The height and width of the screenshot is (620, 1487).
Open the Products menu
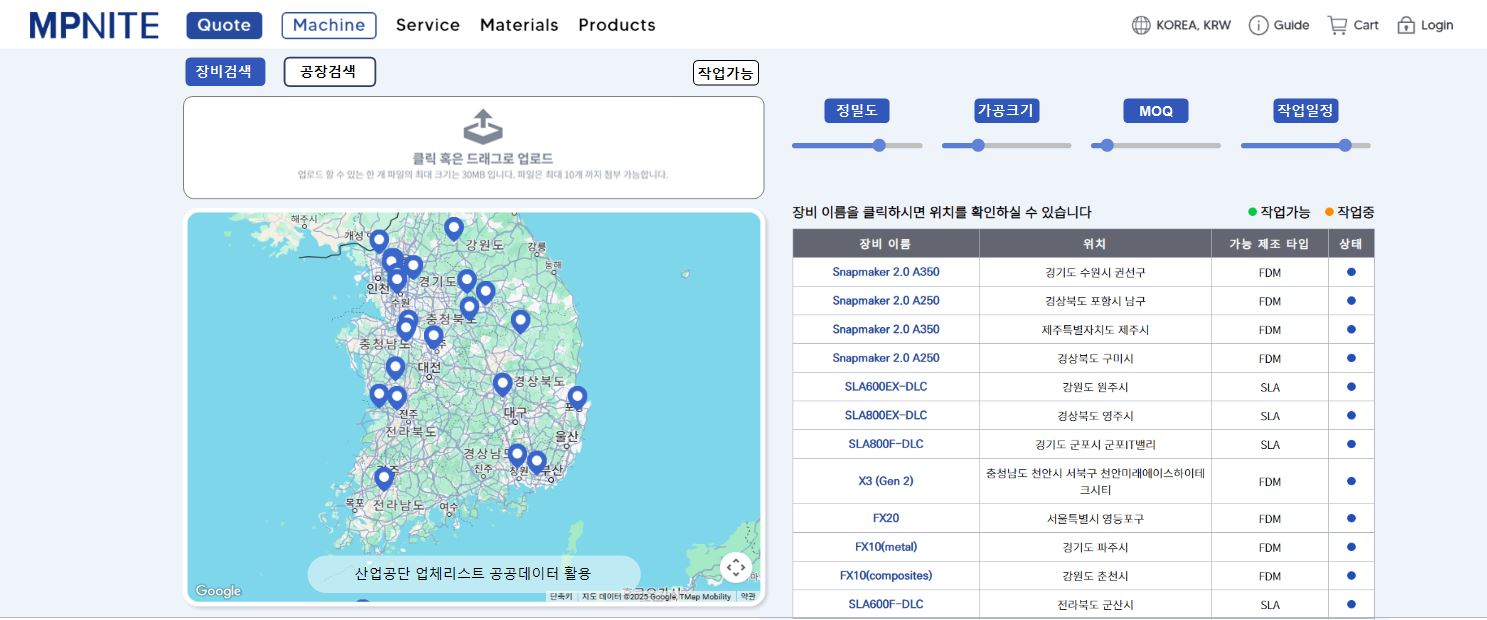pyautogui.click(x=617, y=25)
